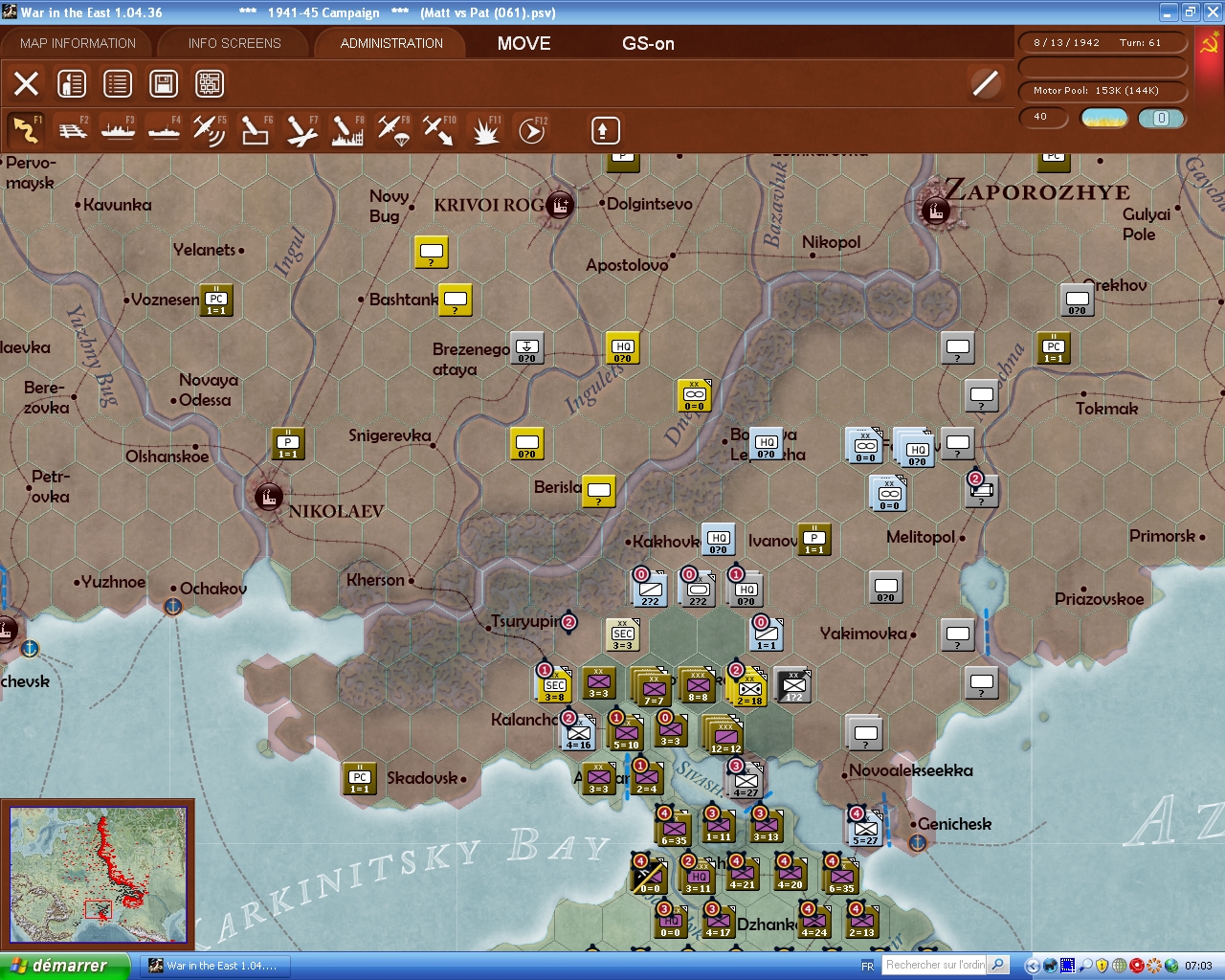Screen dimensions: 1225x980
Task: Click the X icon in the administration row
Action: pos(26,83)
